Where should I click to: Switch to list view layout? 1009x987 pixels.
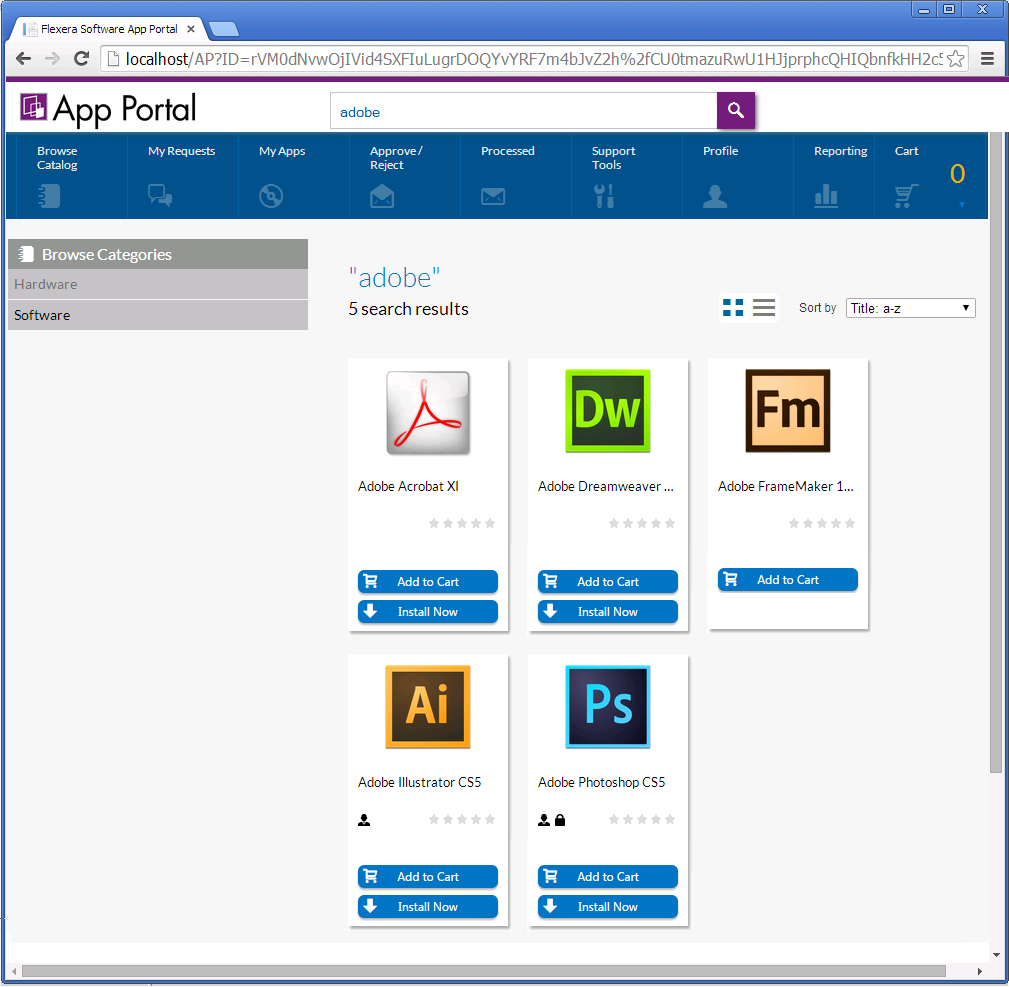763,307
